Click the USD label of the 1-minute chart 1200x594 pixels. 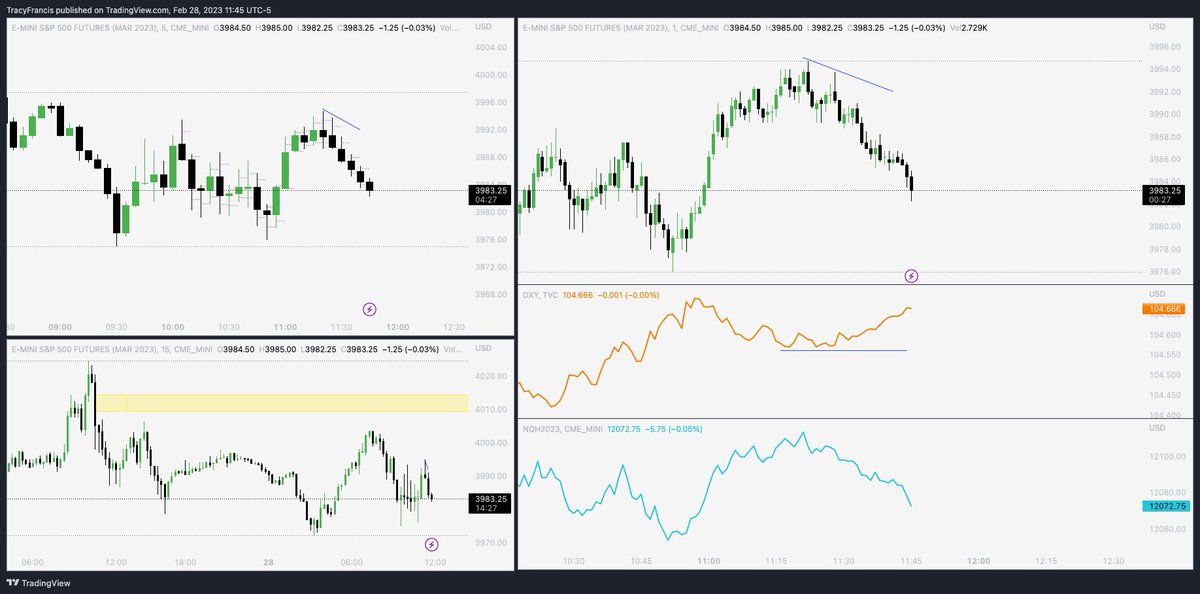(1159, 28)
